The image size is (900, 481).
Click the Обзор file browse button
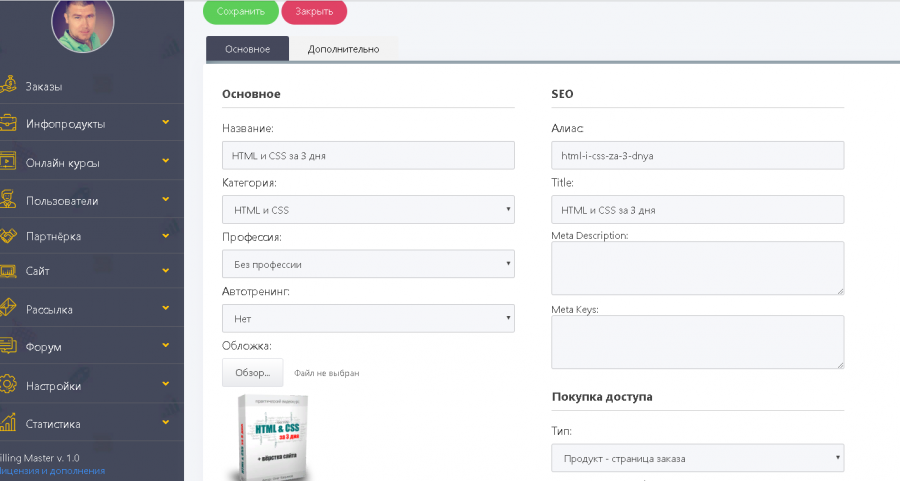[252, 372]
